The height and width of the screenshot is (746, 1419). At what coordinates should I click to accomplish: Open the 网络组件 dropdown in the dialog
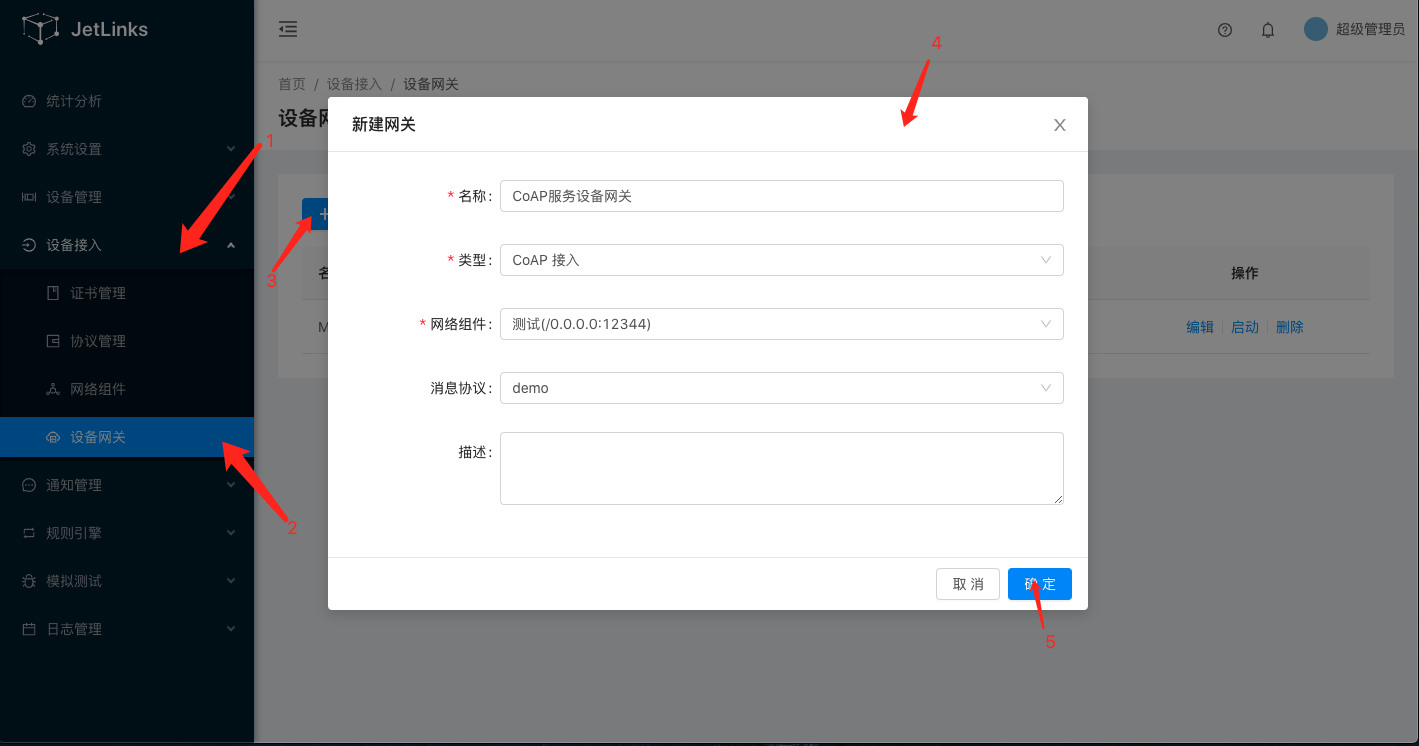781,324
